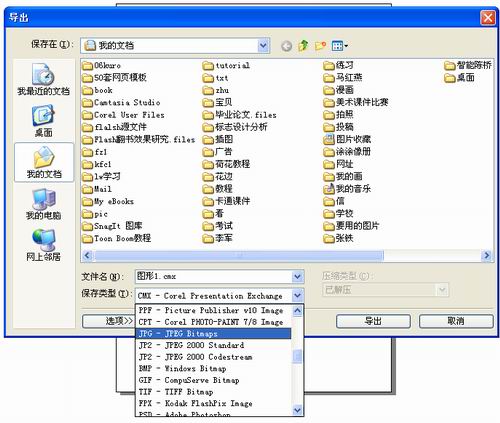
Task: Click the 选项>> button
Action: point(108,321)
